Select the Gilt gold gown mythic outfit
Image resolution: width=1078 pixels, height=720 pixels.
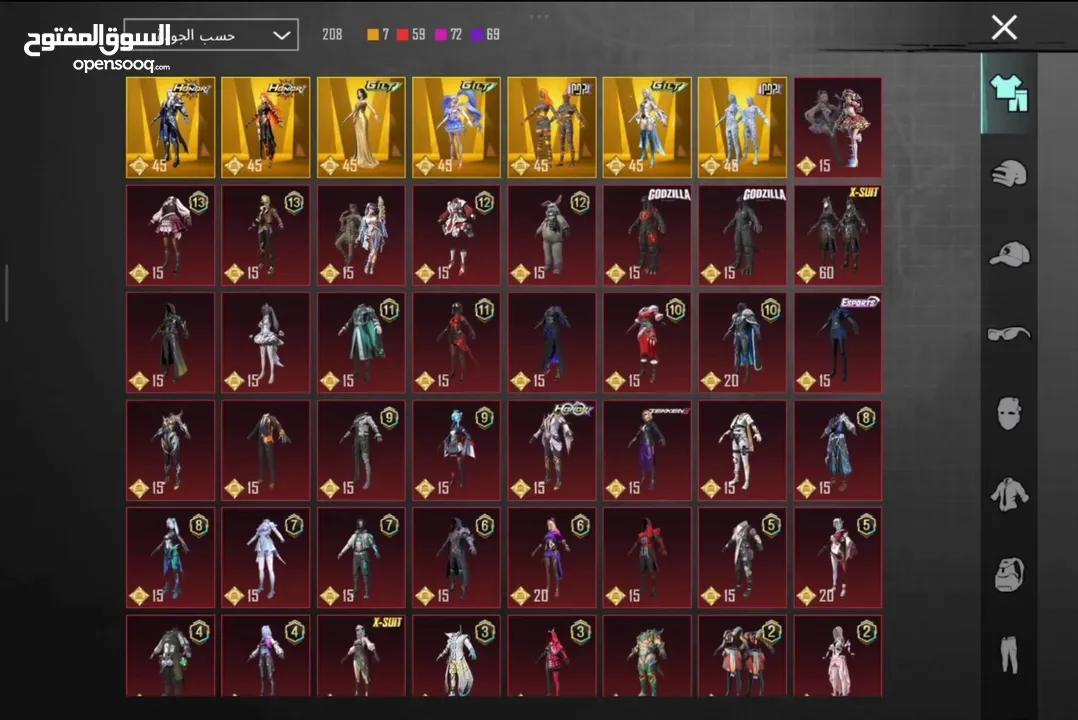coord(361,127)
